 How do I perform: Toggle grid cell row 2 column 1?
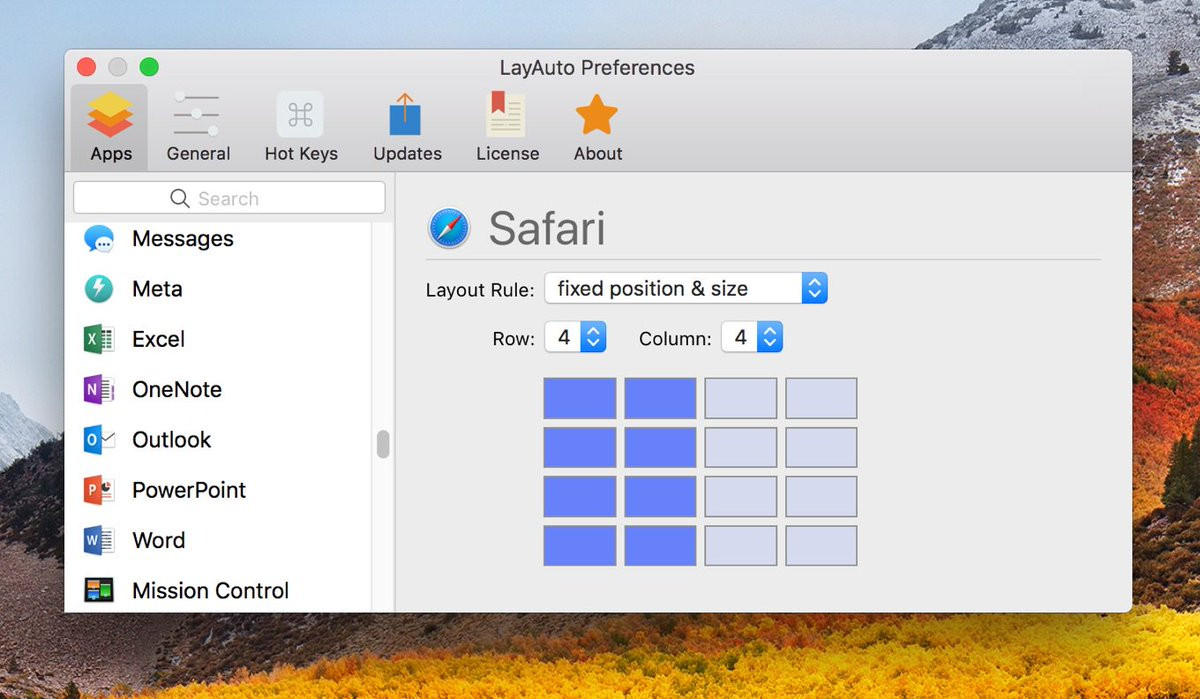(x=580, y=447)
